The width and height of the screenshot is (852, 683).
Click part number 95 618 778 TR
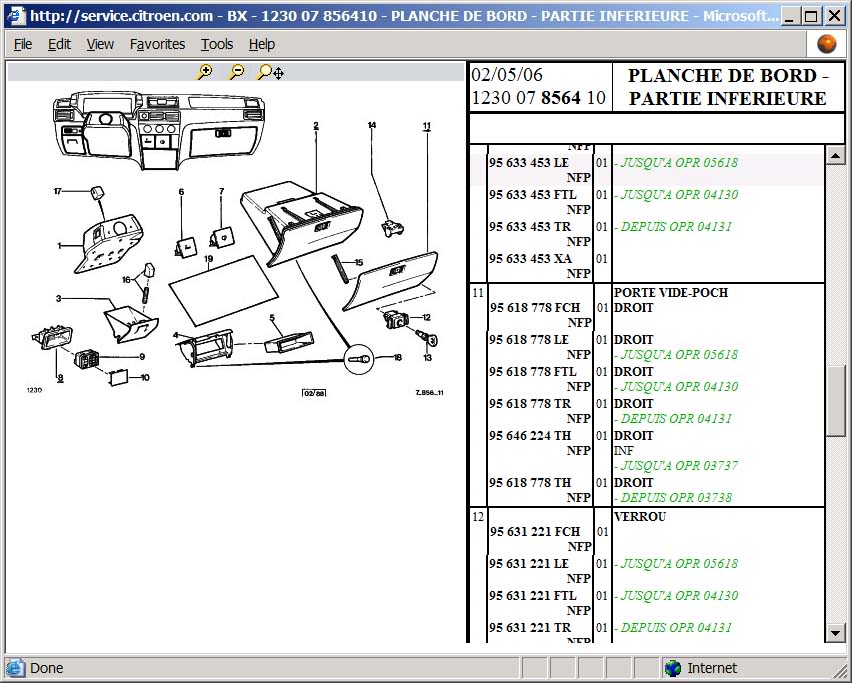(530, 404)
